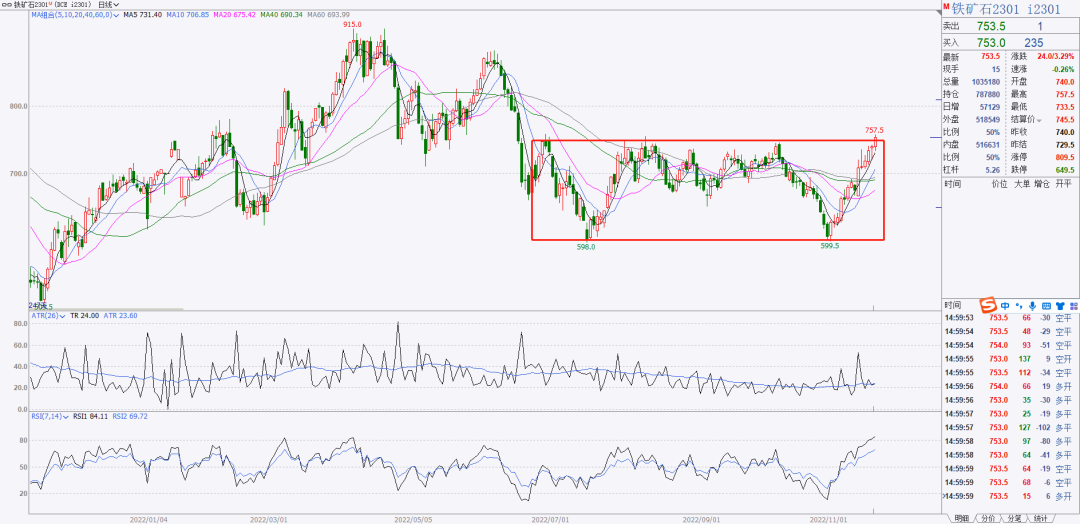Click the Sogou microphone voice input icon
The height and width of the screenshot is (524, 1080).
pos(1032,305)
